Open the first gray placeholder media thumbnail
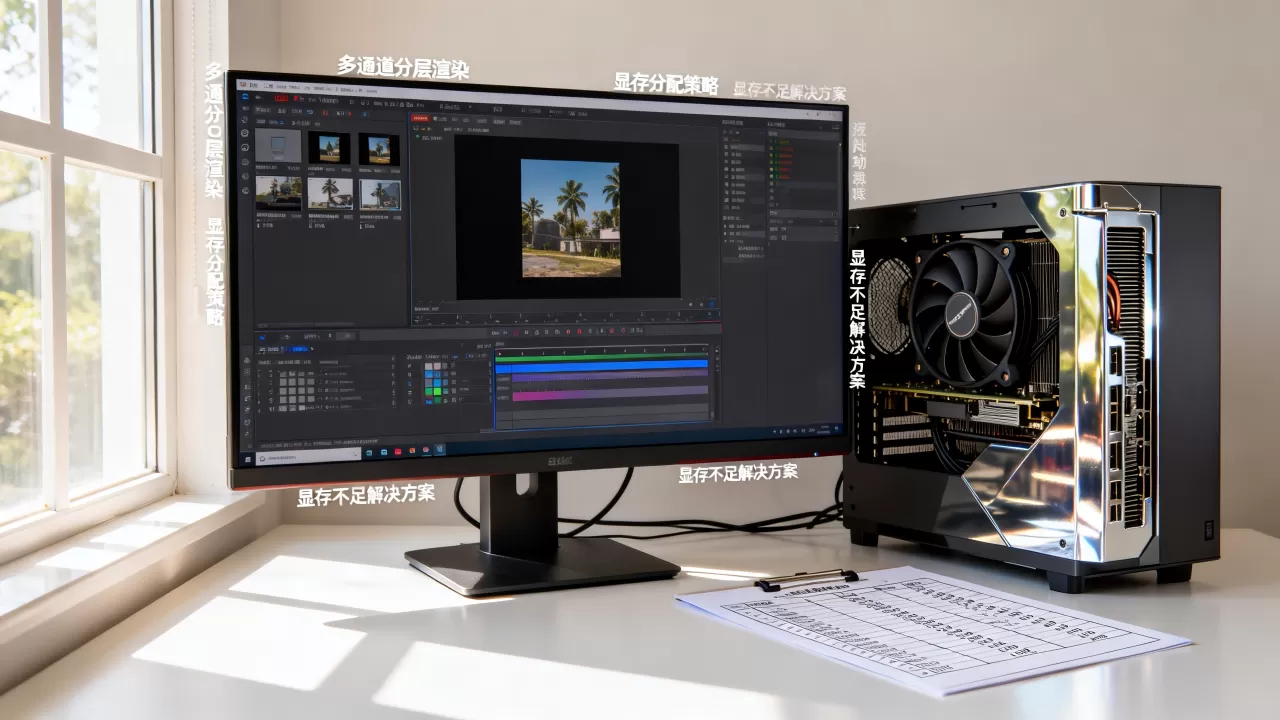The width and height of the screenshot is (1280, 720). tap(277, 147)
